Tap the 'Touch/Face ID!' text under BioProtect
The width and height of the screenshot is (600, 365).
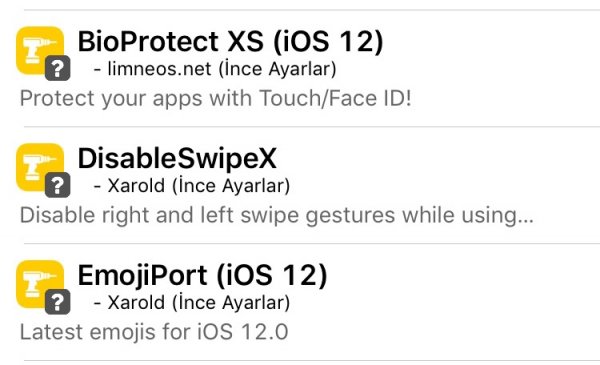(x=335, y=98)
